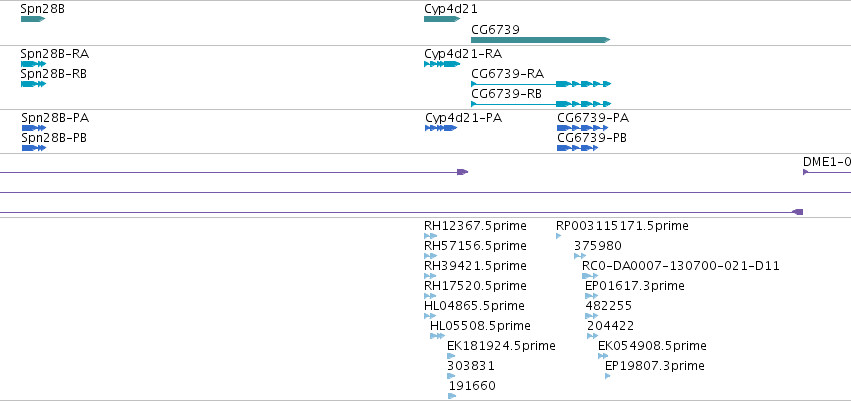
Task: Click the Spn28B-RA transcript glyph
Action: tap(34, 63)
